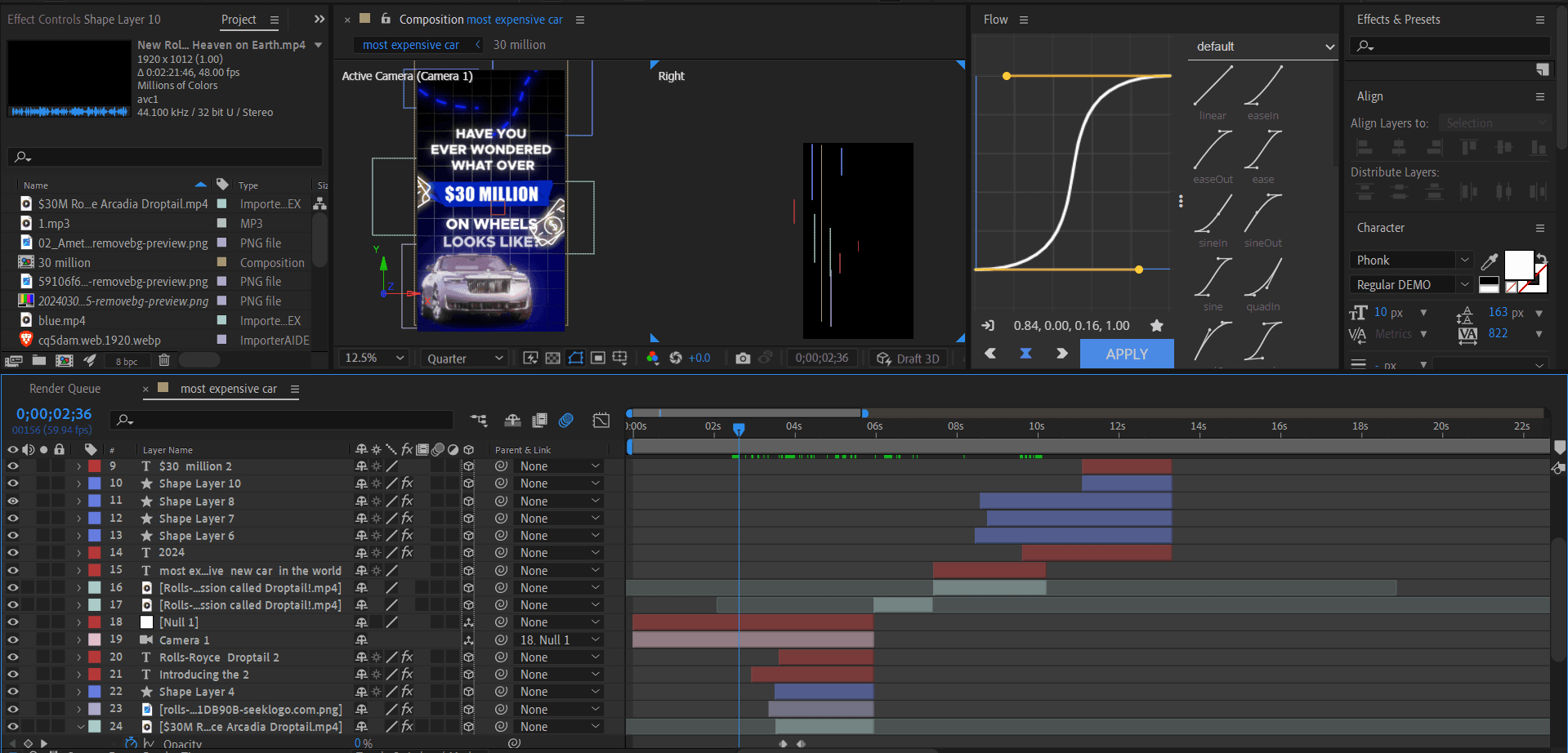This screenshot has width=1568, height=753.
Task: Open the Effects & Presets panel menu
Action: 1540,20
